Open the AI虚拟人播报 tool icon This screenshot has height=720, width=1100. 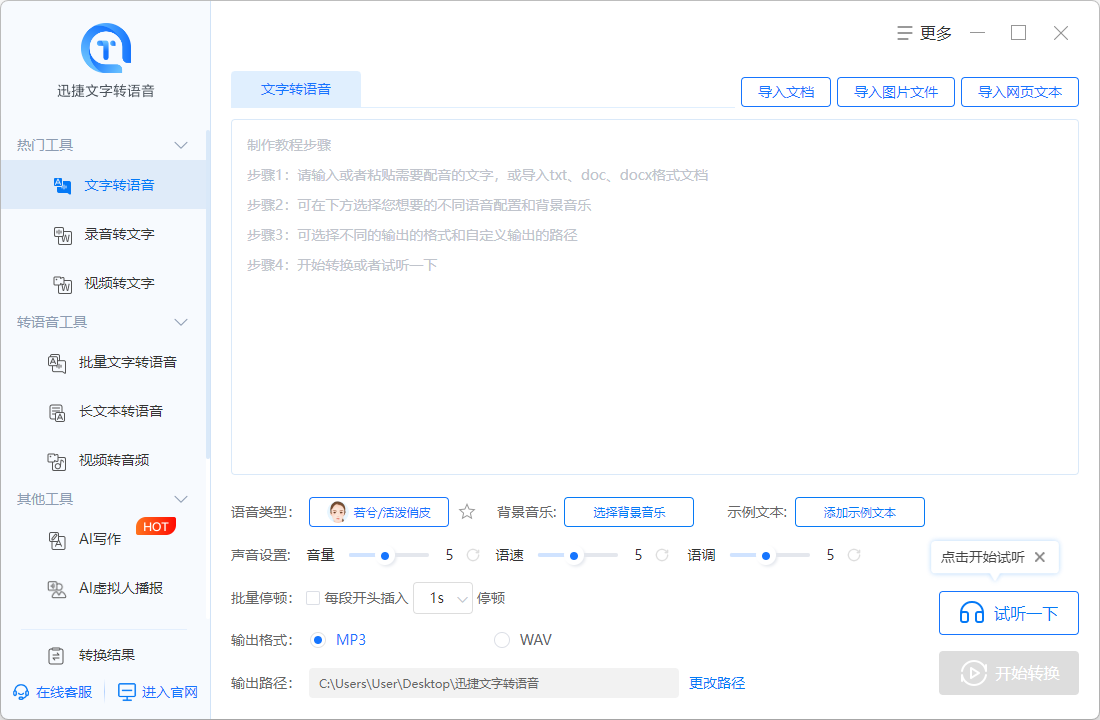[x=57, y=589]
